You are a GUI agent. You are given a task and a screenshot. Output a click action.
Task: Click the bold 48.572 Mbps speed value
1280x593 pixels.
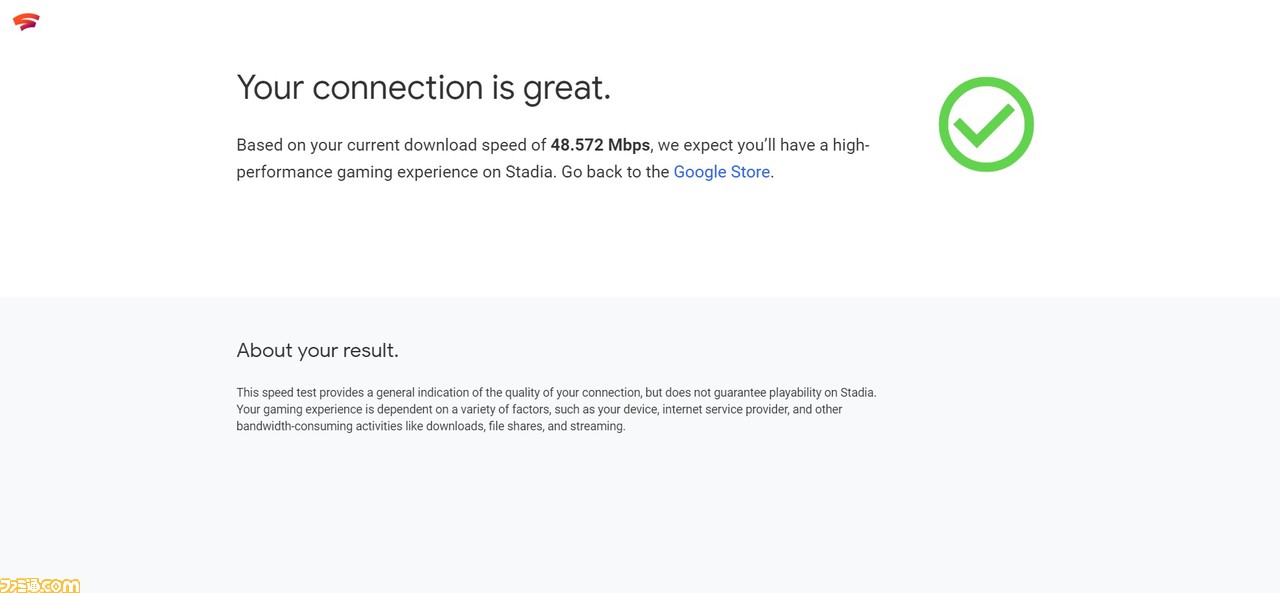pos(600,145)
